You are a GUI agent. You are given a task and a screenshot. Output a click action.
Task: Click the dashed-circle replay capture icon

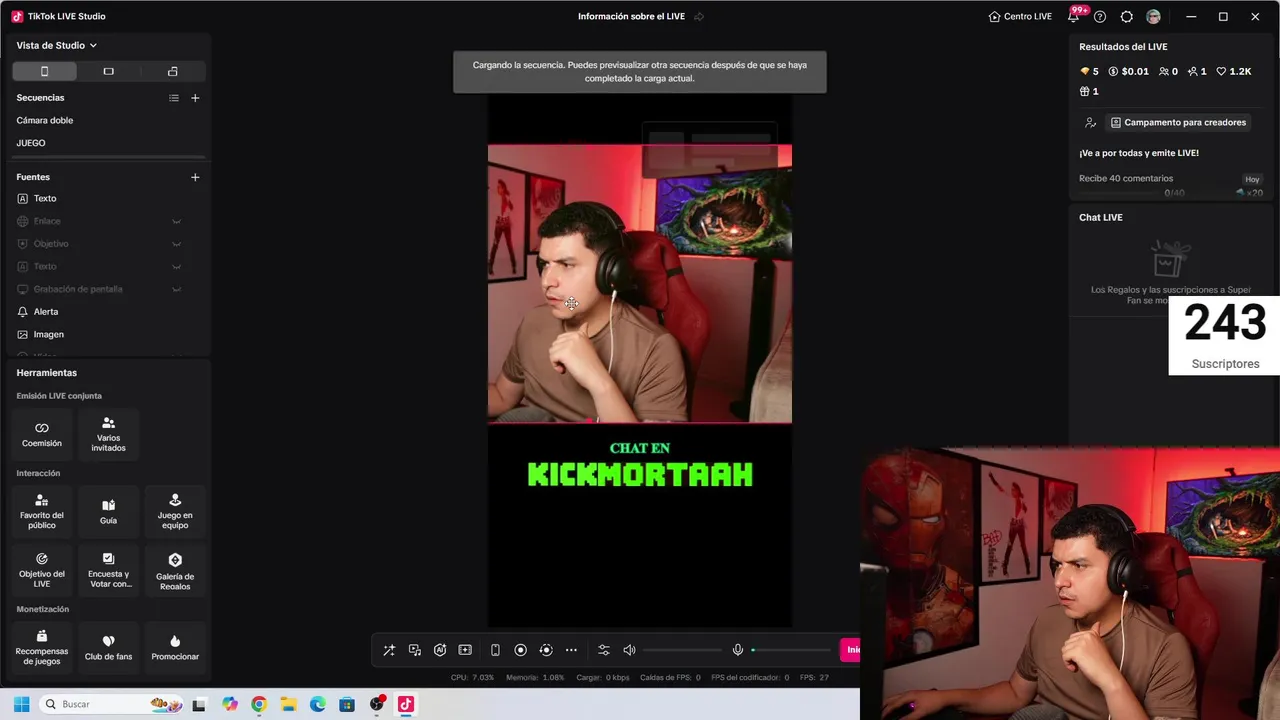tap(546, 650)
